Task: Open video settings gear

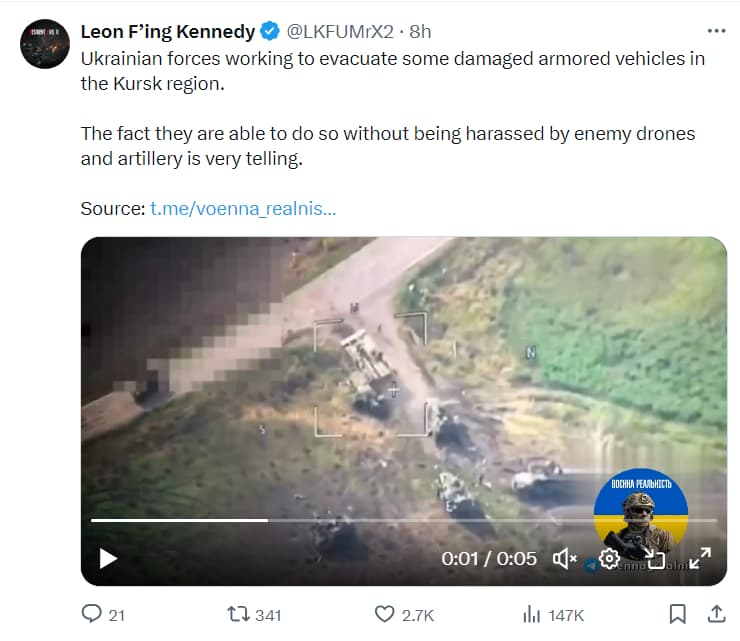Action: coord(610,559)
